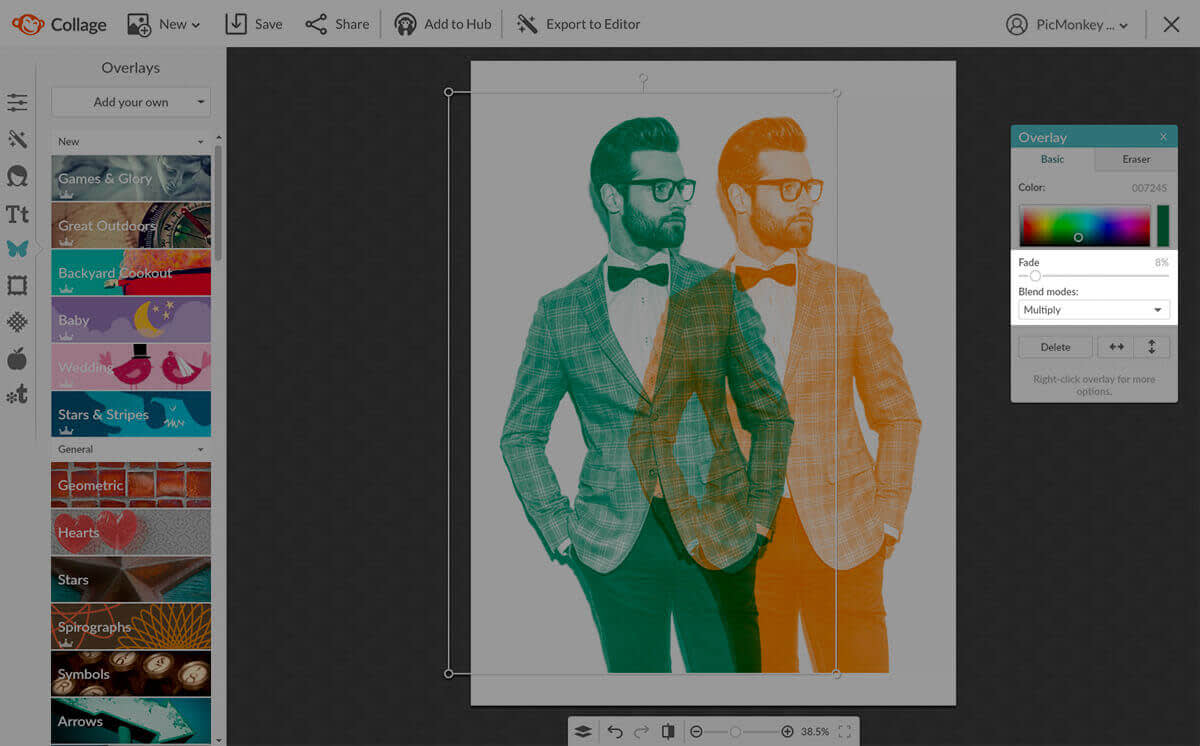Switch to the Eraser tab

[1136, 159]
